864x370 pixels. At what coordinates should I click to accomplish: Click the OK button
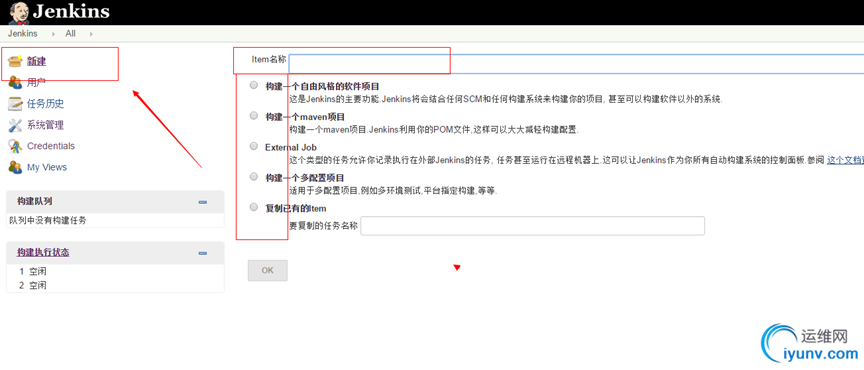[x=267, y=270]
